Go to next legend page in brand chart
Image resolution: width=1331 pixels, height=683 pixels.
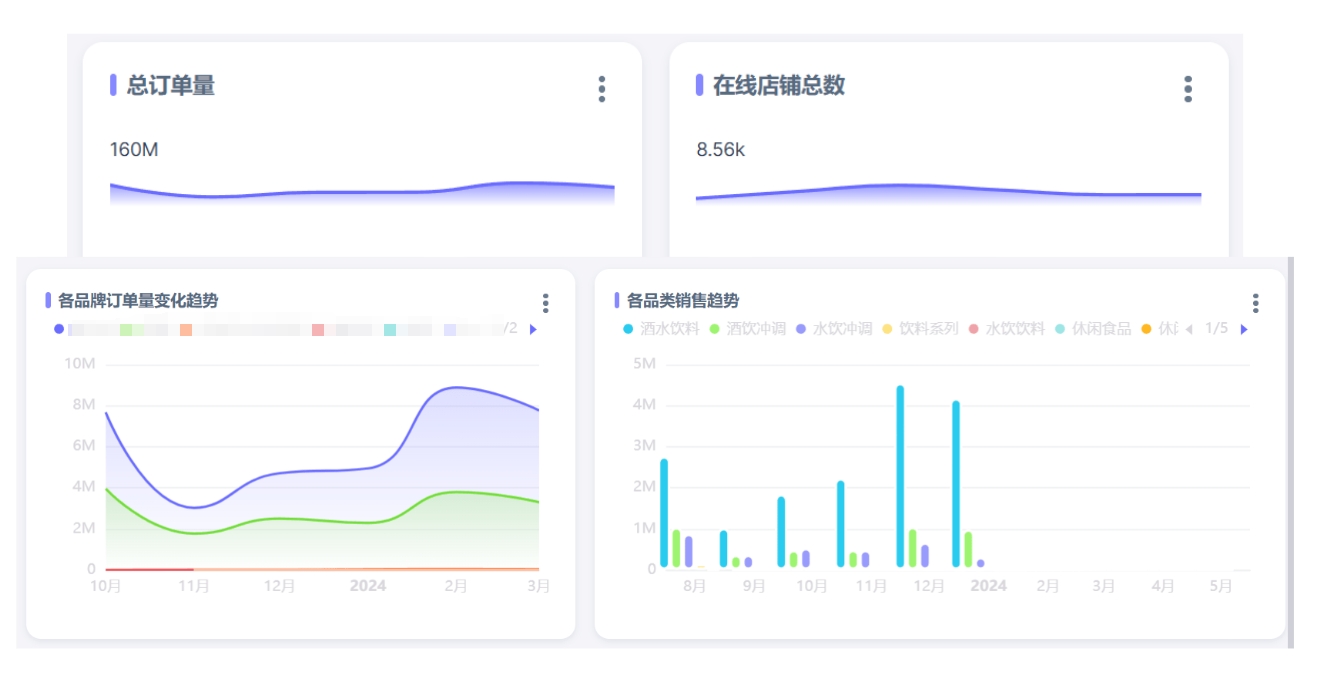click(533, 329)
